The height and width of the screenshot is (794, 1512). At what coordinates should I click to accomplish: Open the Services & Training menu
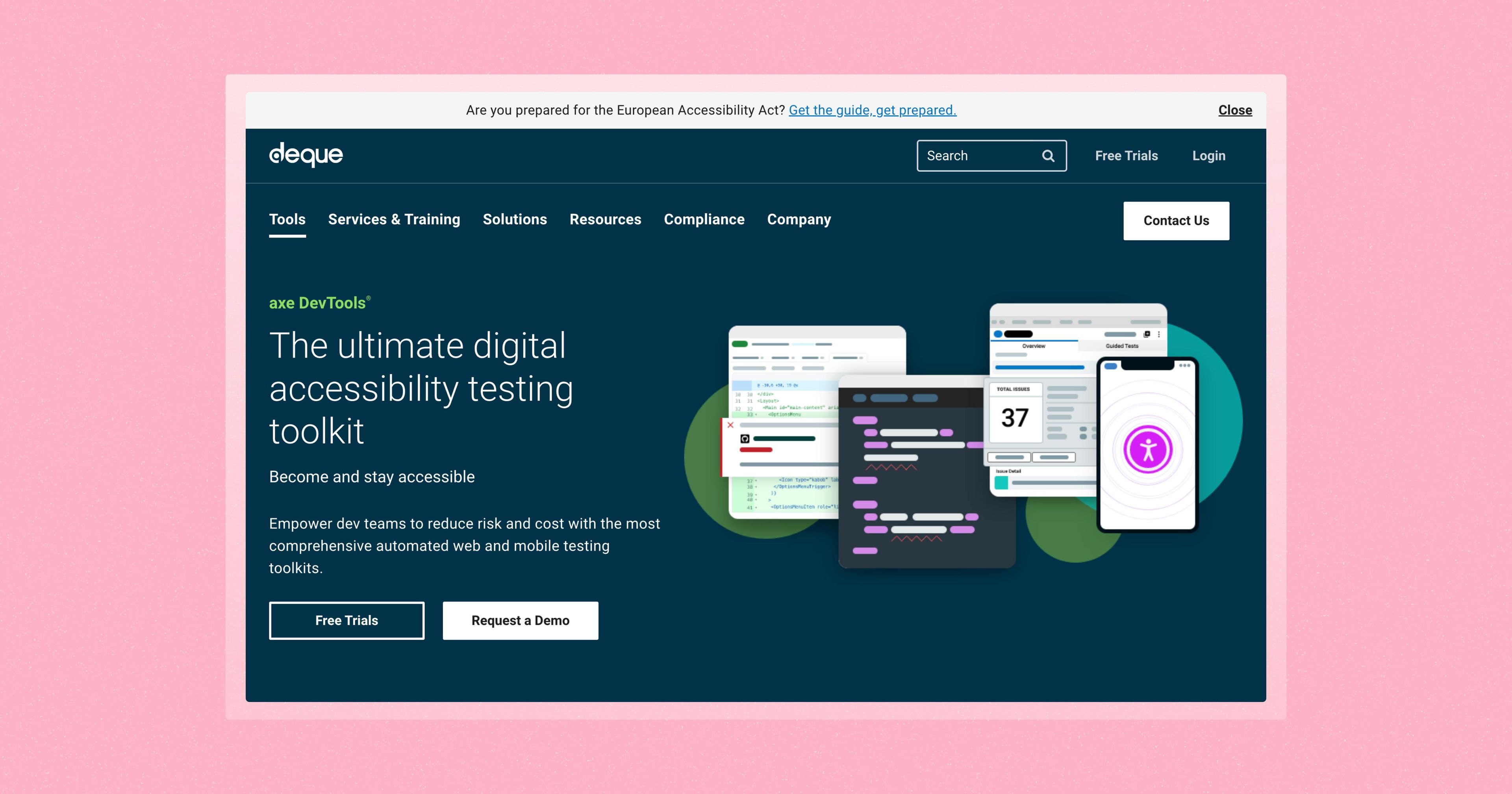pos(394,219)
